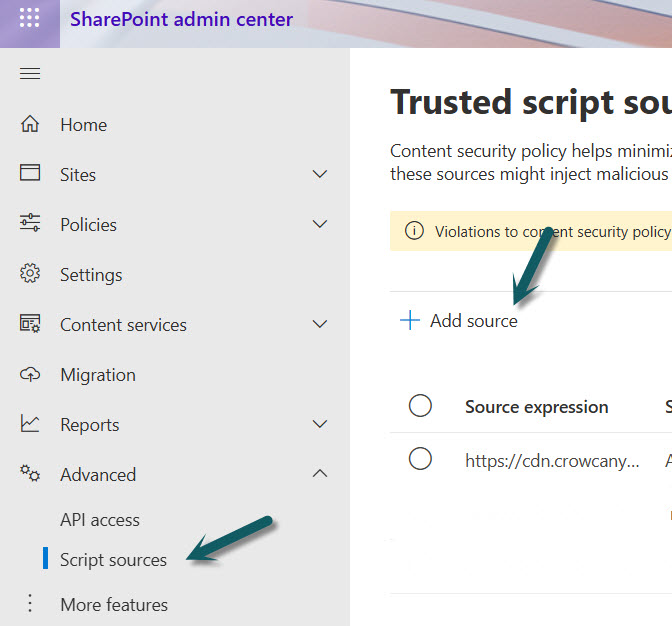The width and height of the screenshot is (672, 626).
Task: Sort by Source expression column header
Action: point(536,407)
